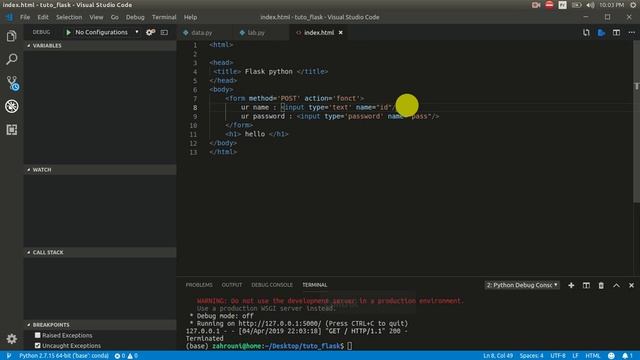
Task: Click the red no-entry icon in system tray
Action: tap(549, 5)
